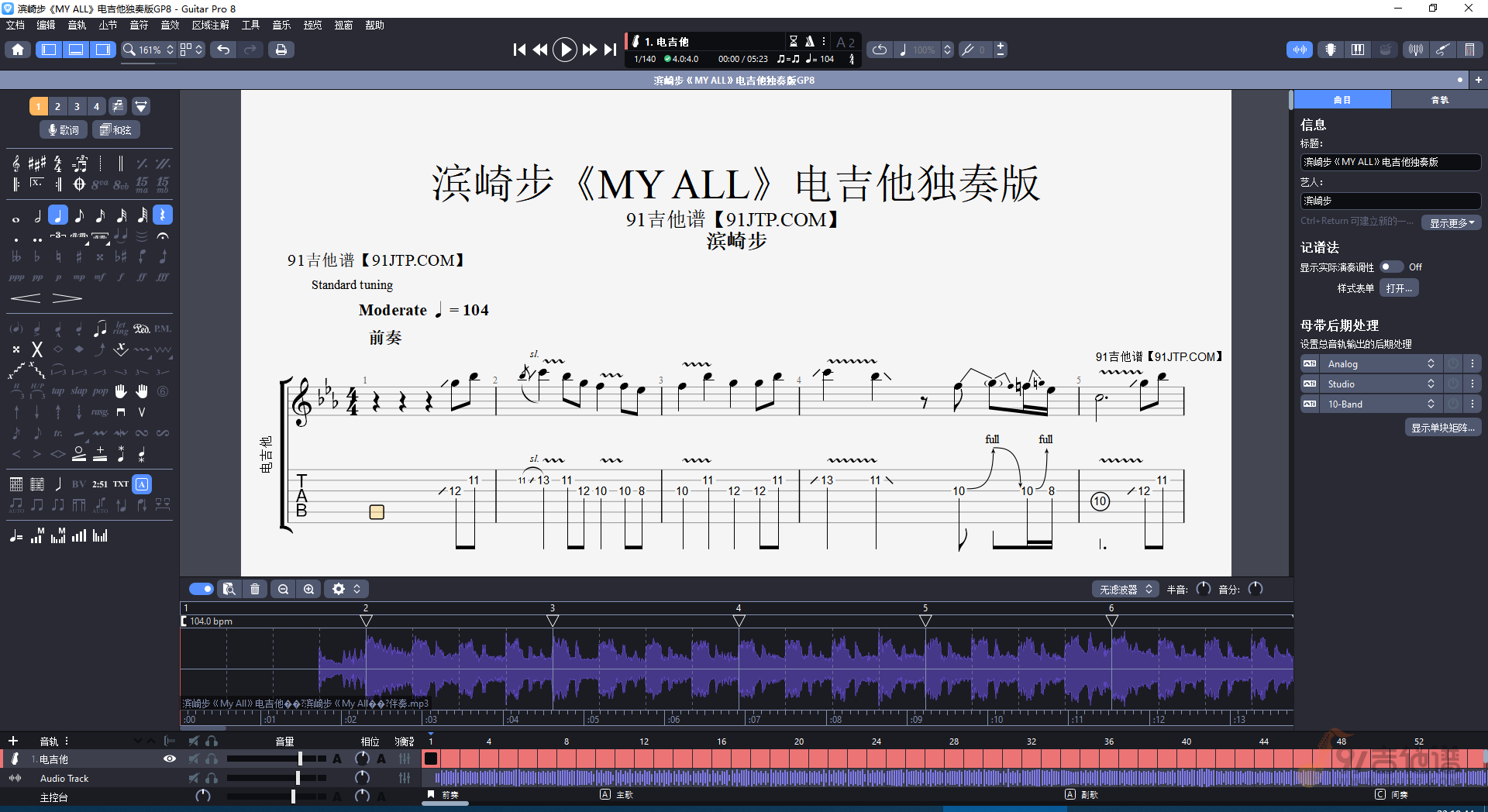The height and width of the screenshot is (812, 1488).
Task: Choose the treble clef tool
Action: point(16,163)
